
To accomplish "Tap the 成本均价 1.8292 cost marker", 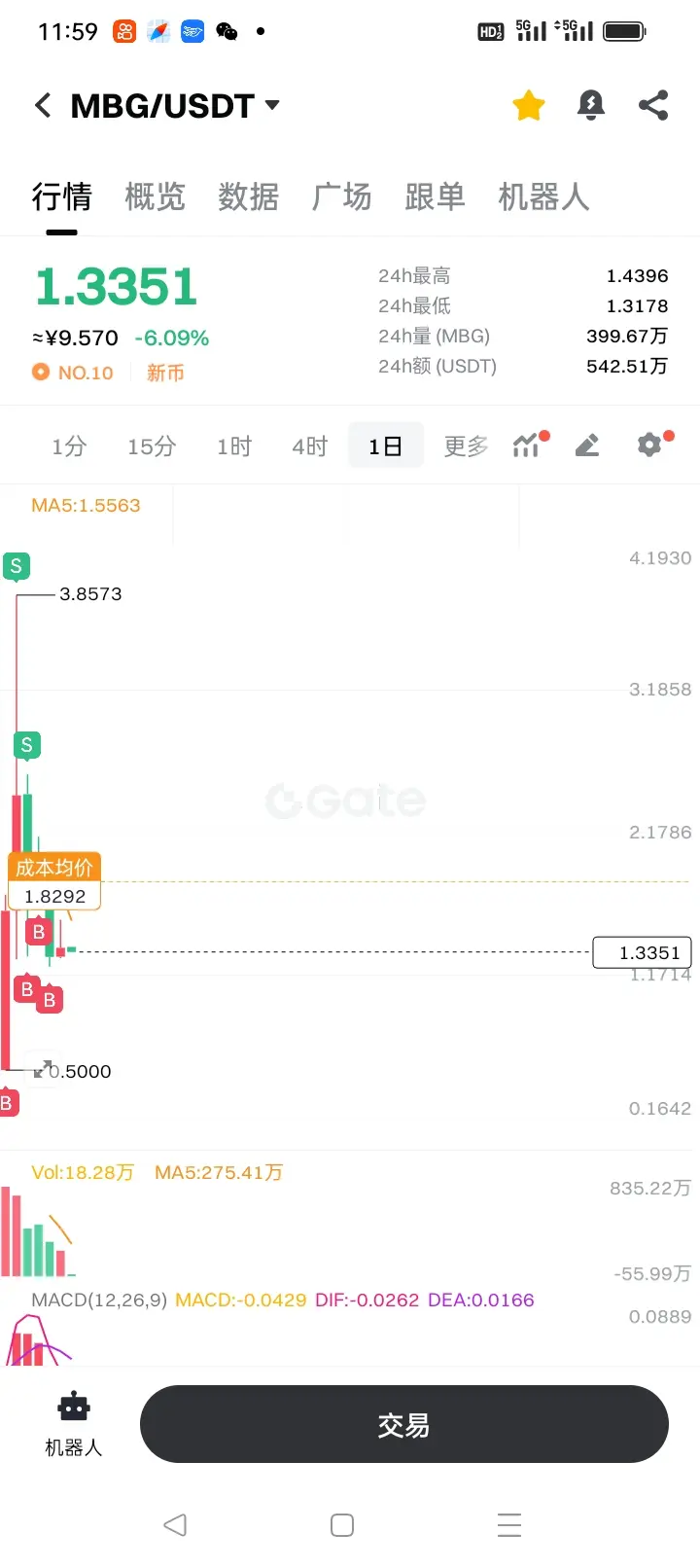I will click(54, 881).
